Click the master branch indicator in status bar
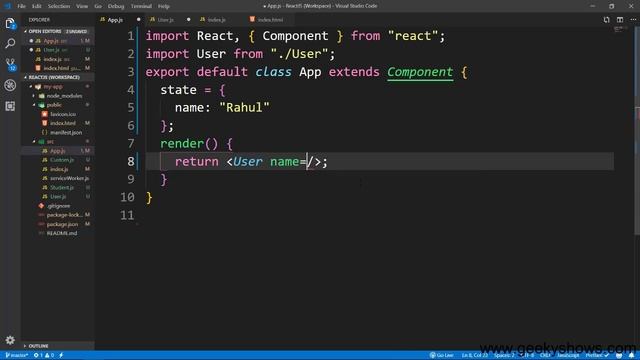Image resolution: width=640 pixels, height=360 pixels. click(x=16, y=355)
